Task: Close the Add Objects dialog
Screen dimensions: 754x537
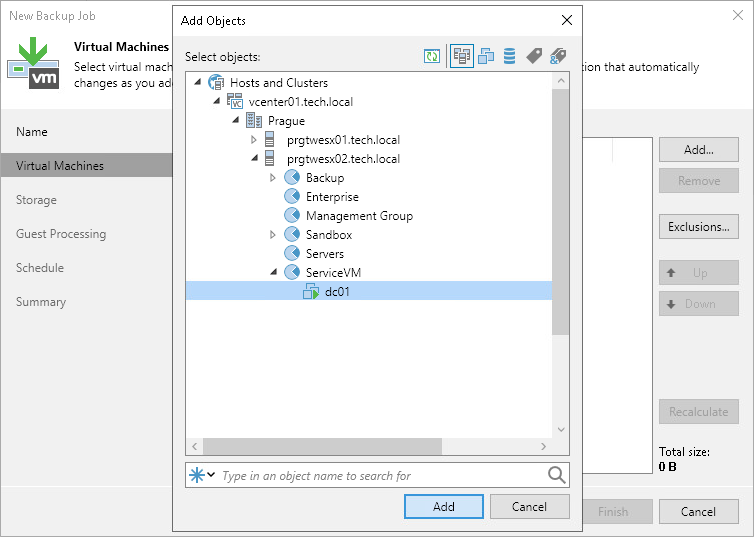Action: click(x=567, y=20)
